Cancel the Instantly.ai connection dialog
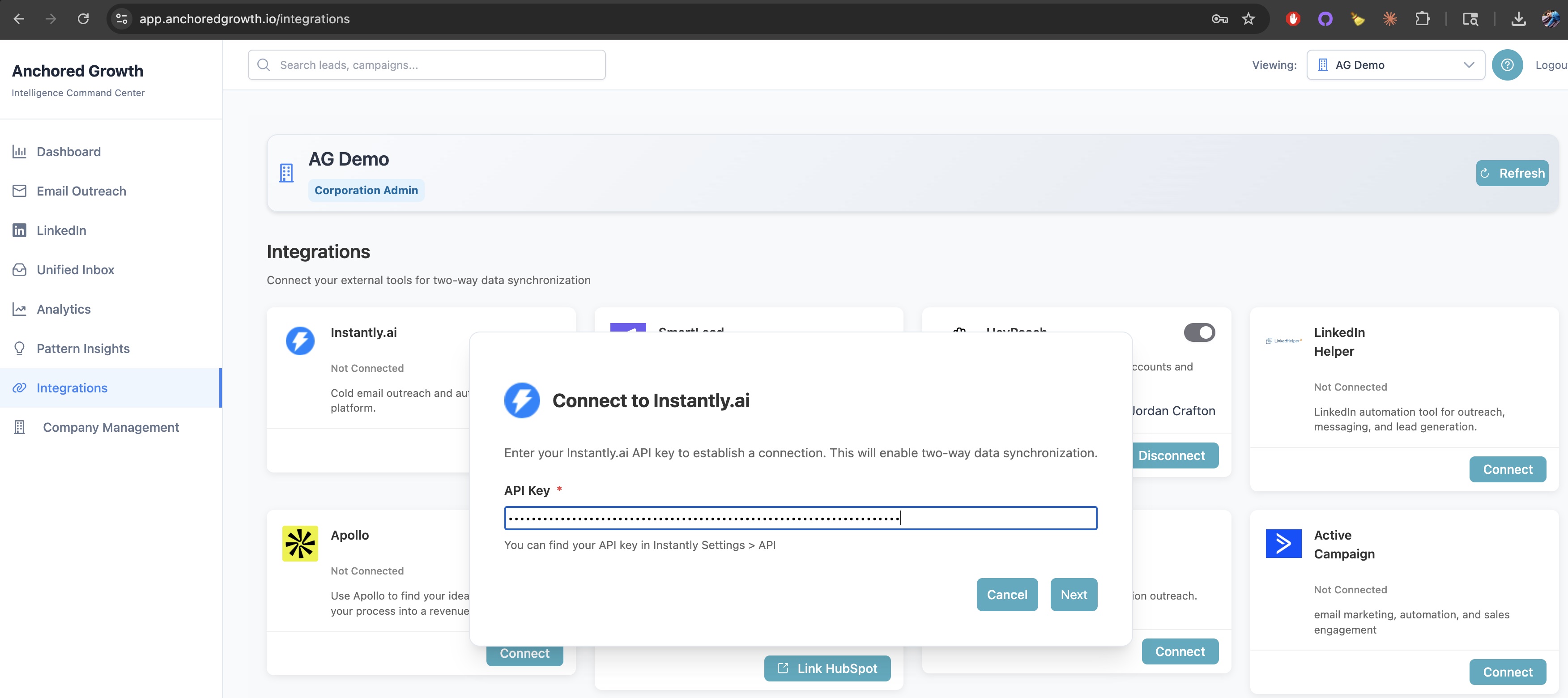The width and height of the screenshot is (1568, 698). pyautogui.click(x=1007, y=595)
